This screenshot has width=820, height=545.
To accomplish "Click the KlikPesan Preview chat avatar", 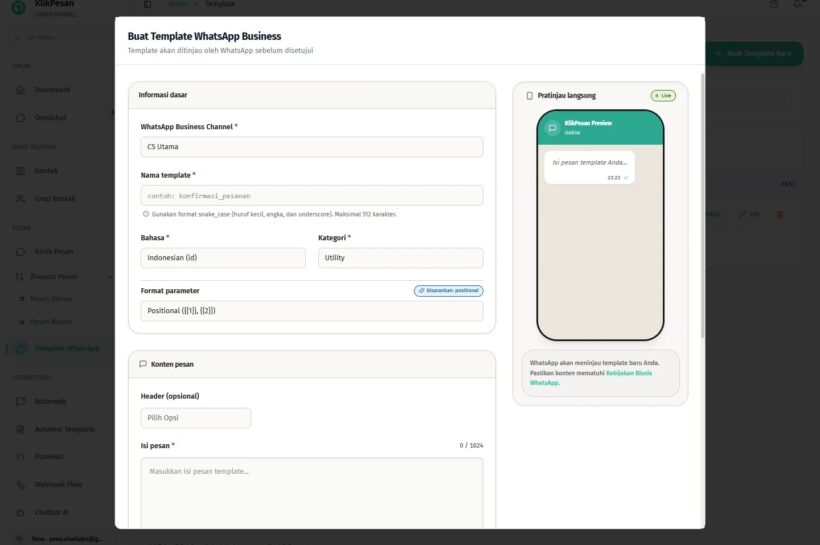I will [x=552, y=128].
